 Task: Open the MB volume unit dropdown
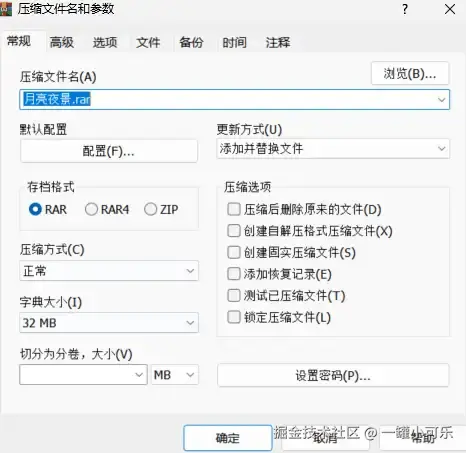175,375
